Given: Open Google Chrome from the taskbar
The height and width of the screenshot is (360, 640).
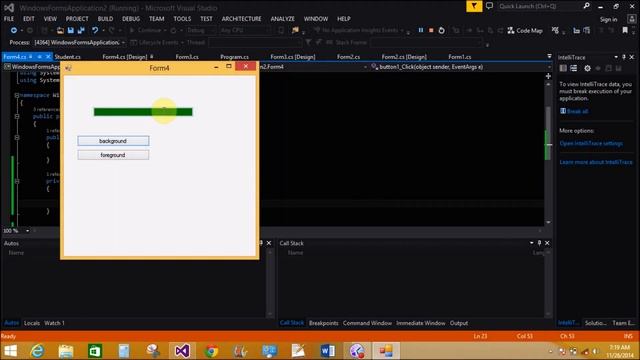Looking at the screenshot, I should tap(211, 351).
